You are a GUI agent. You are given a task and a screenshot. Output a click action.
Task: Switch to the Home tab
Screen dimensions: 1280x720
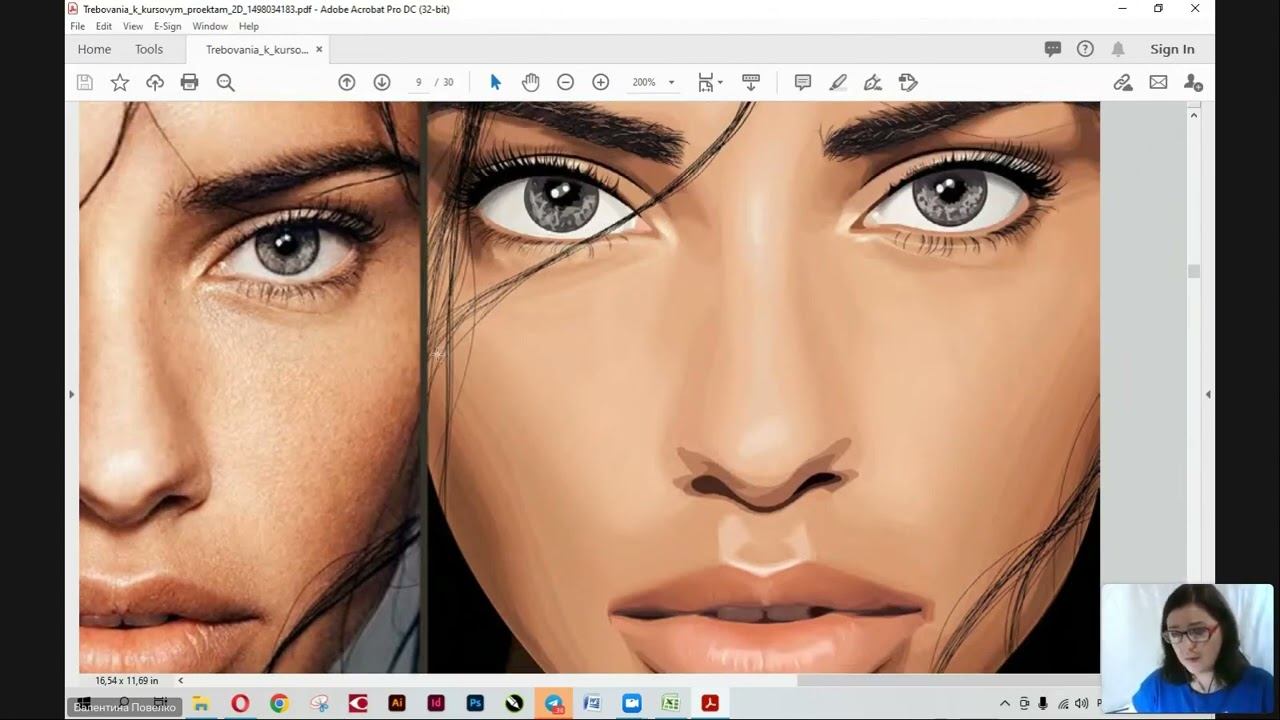tap(94, 49)
